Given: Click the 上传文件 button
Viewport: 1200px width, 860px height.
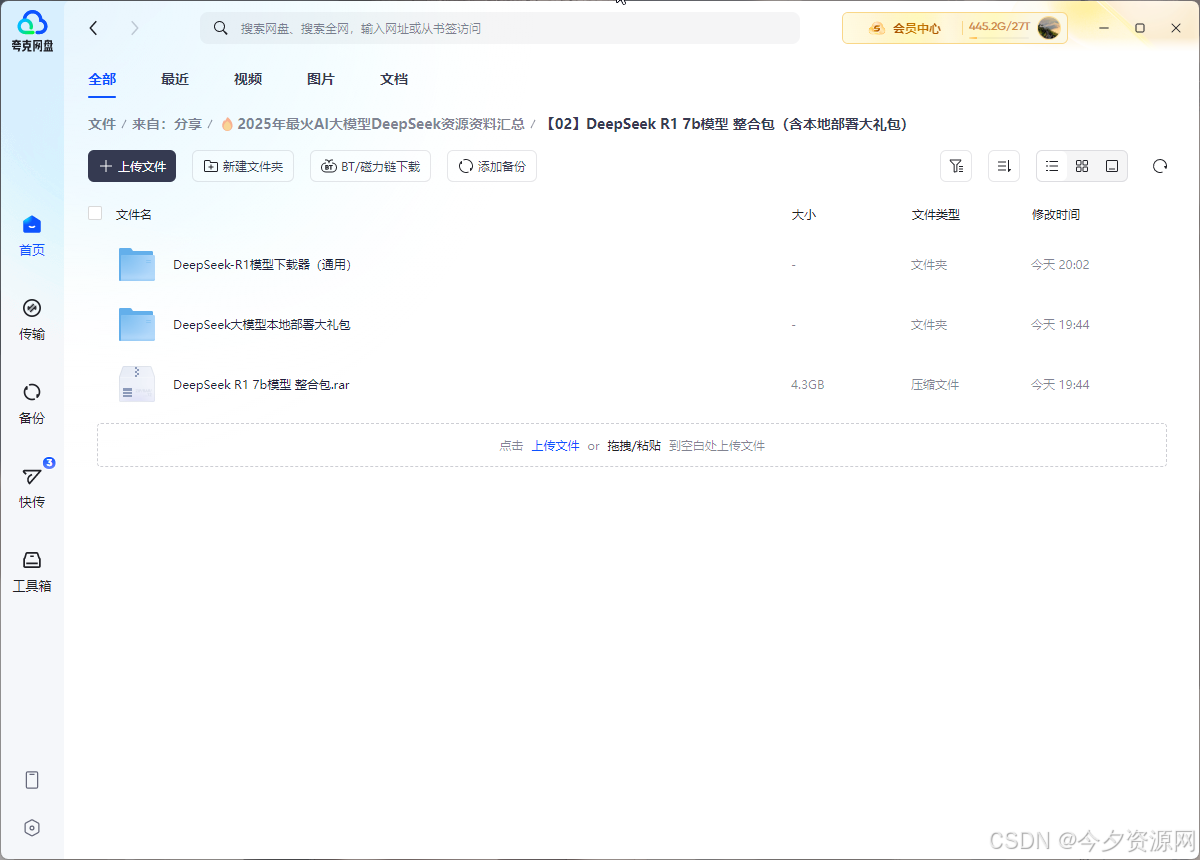Looking at the screenshot, I should [x=132, y=166].
